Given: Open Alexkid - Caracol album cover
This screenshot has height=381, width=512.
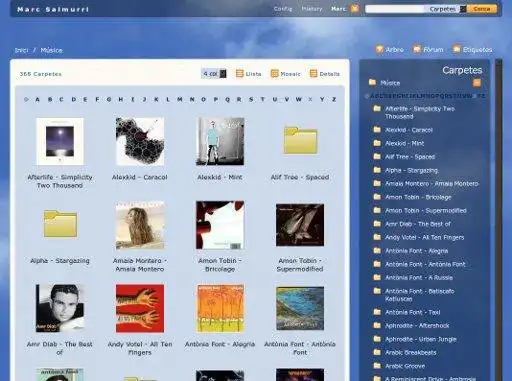Looking at the screenshot, I should [140, 141].
